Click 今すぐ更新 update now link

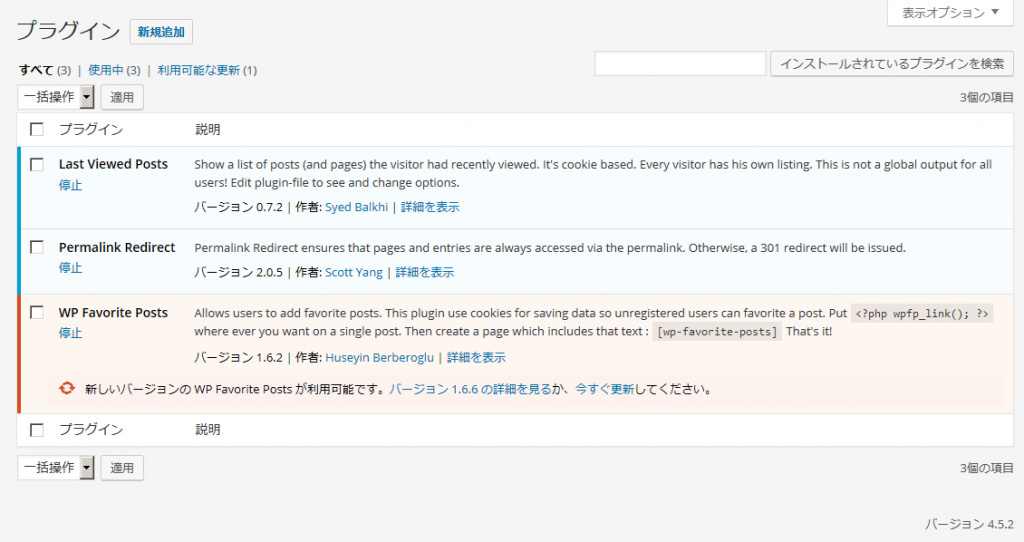604,389
